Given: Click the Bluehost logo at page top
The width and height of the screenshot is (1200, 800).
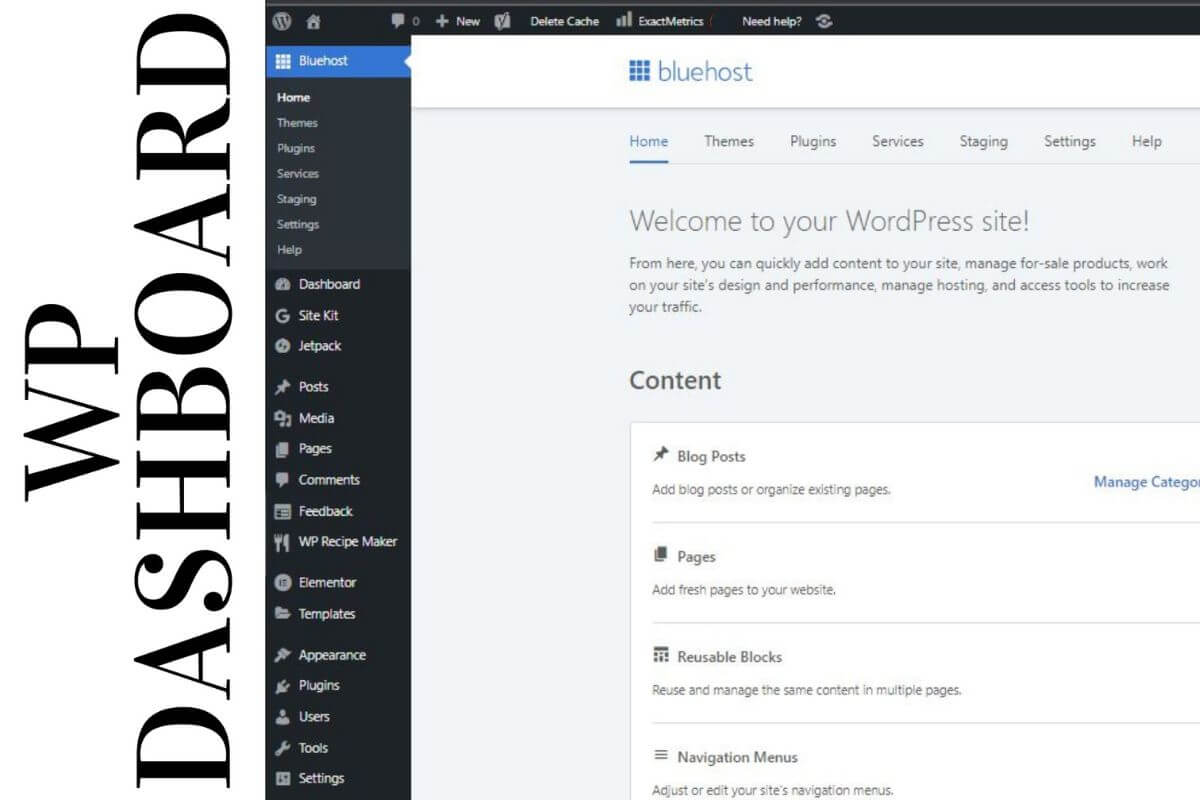Looking at the screenshot, I should [689, 71].
